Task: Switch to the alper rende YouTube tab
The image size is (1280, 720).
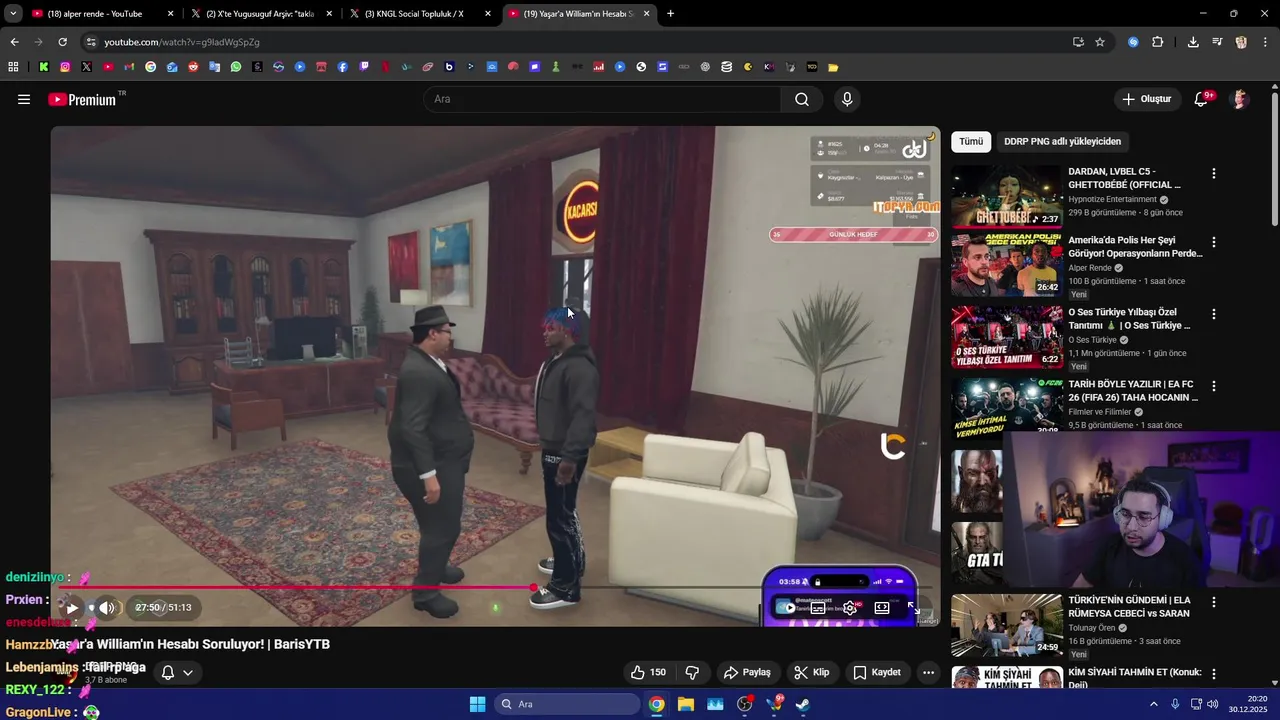Action: point(103,14)
